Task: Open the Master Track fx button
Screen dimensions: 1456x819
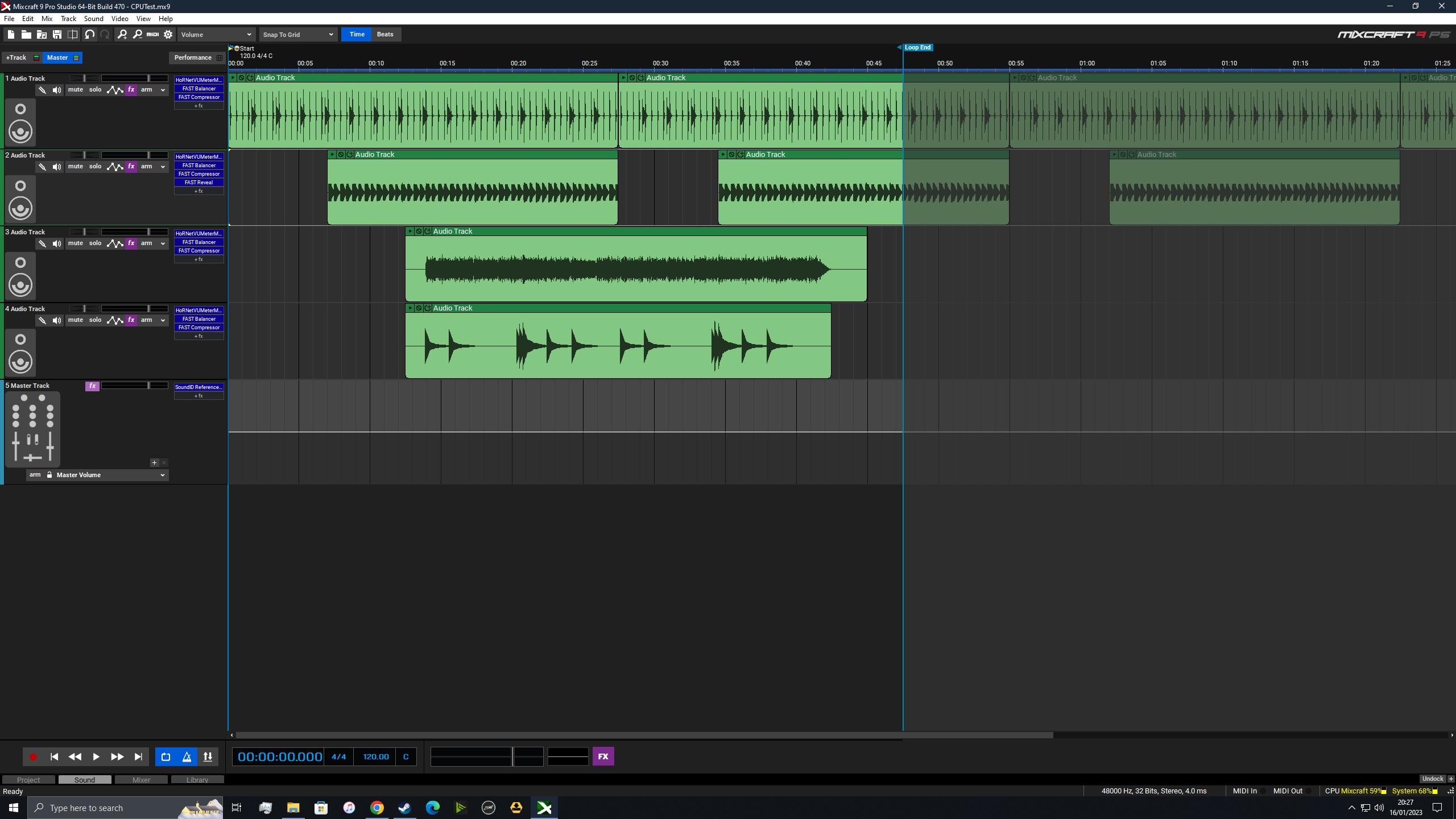Action: tap(92, 386)
